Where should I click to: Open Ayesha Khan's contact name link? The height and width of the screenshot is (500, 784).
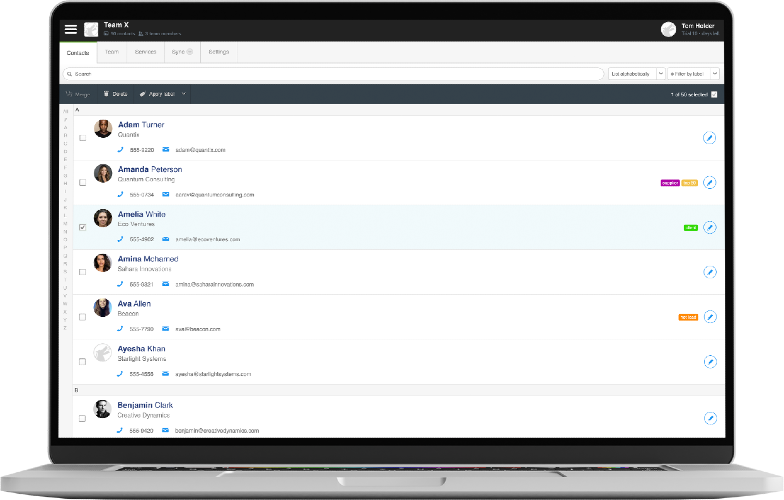tap(142, 348)
